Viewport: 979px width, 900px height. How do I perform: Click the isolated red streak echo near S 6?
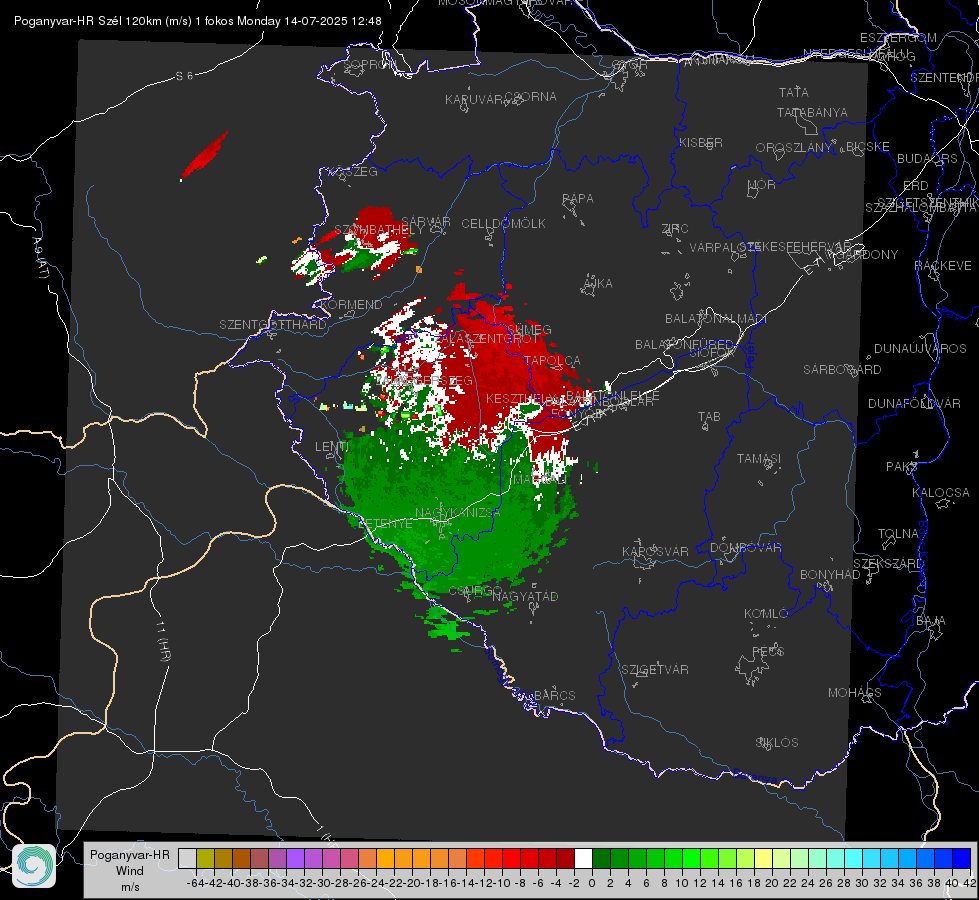coord(204,156)
